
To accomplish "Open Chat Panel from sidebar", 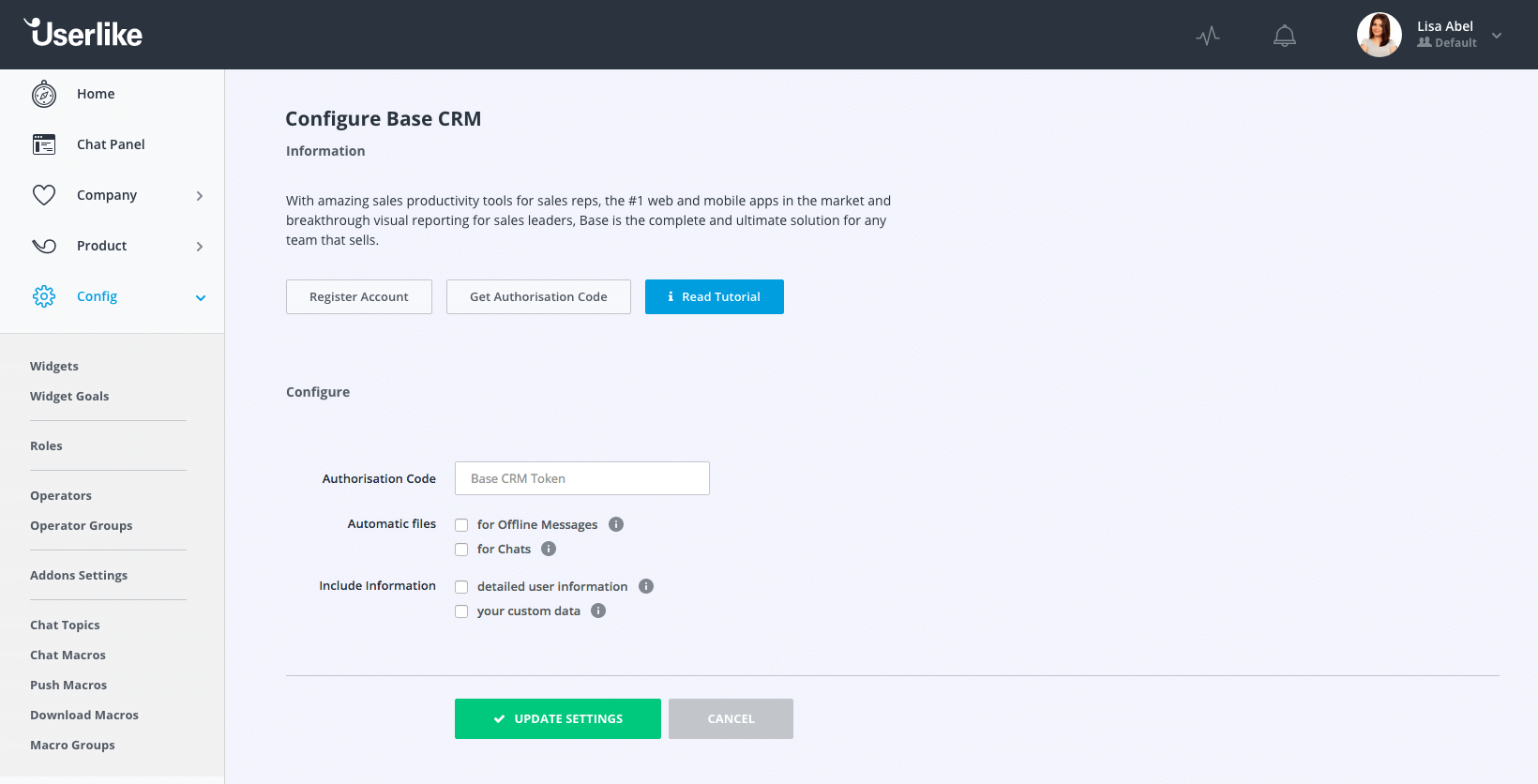I will click(111, 144).
